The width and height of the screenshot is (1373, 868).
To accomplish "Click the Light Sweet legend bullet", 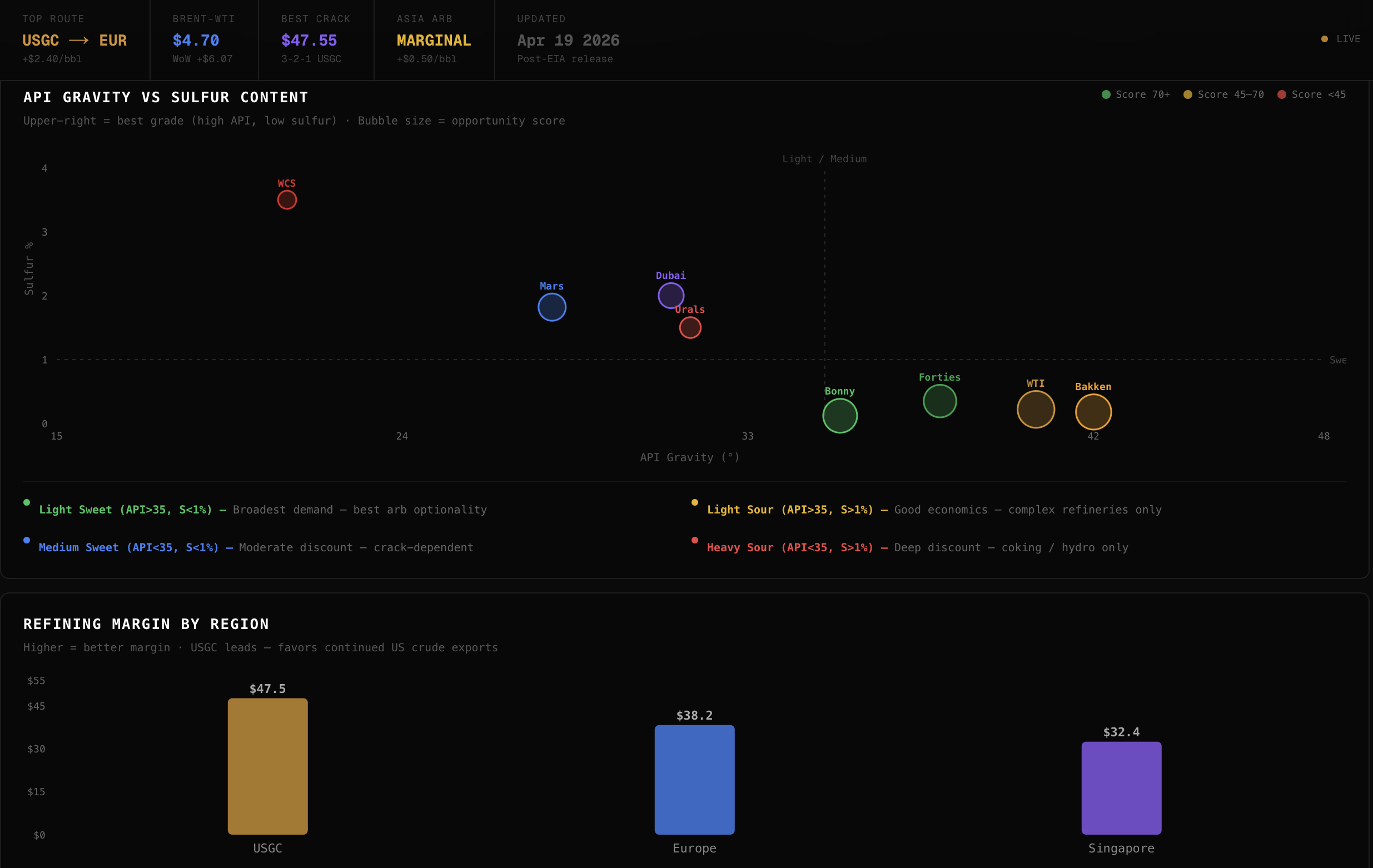I will (27, 502).
